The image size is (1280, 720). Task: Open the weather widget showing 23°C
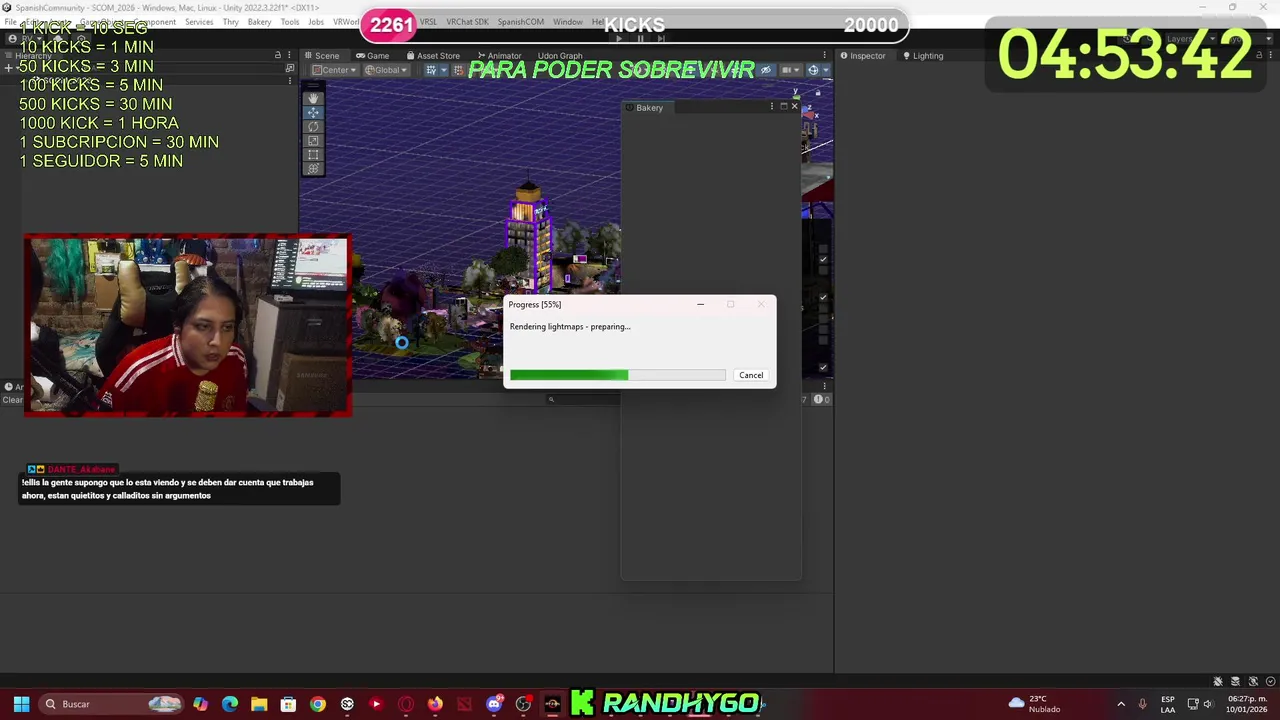(x=1035, y=704)
